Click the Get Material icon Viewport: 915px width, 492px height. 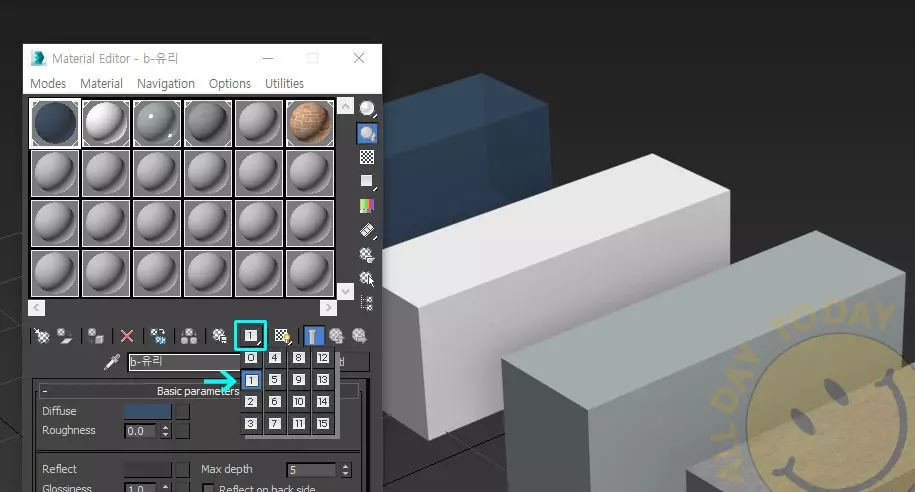point(41,336)
